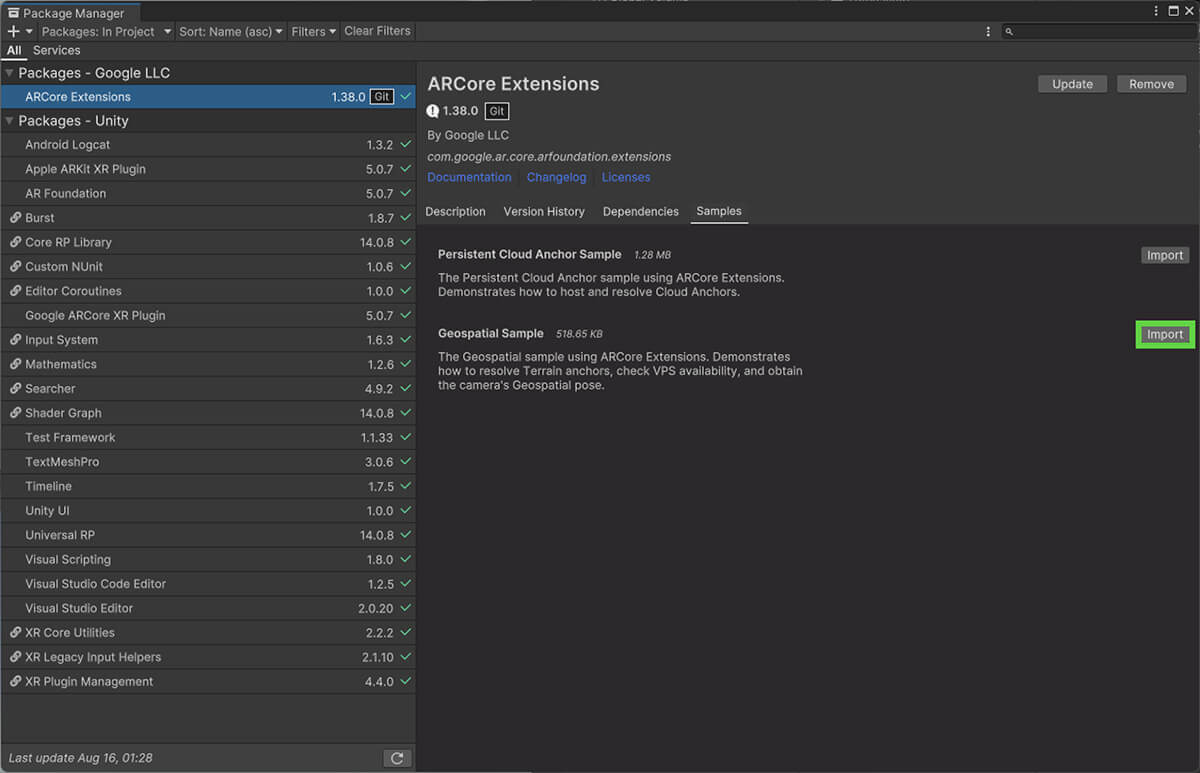The height and width of the screenshot is (773, 1200).
Task: Select the Samples tab
Action: (x=719, y=212)
